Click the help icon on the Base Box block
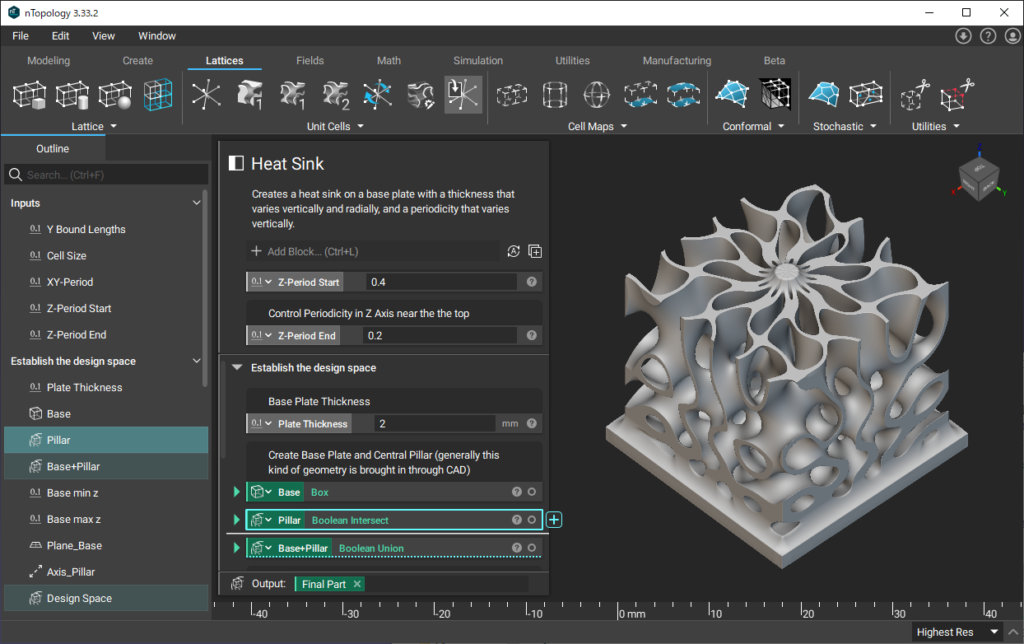Image resolution: width=1024 pixels, height=644 pixels. (x=517, y=492)
